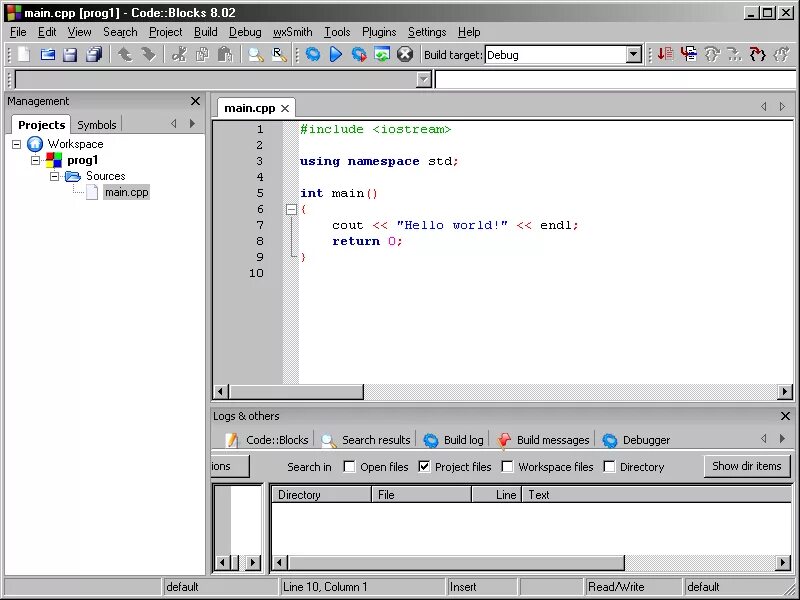Image resolution: width=800 pixels, height=600 pixels.
Task: Collapse the Sources folder node
Action: click(55, 177)
